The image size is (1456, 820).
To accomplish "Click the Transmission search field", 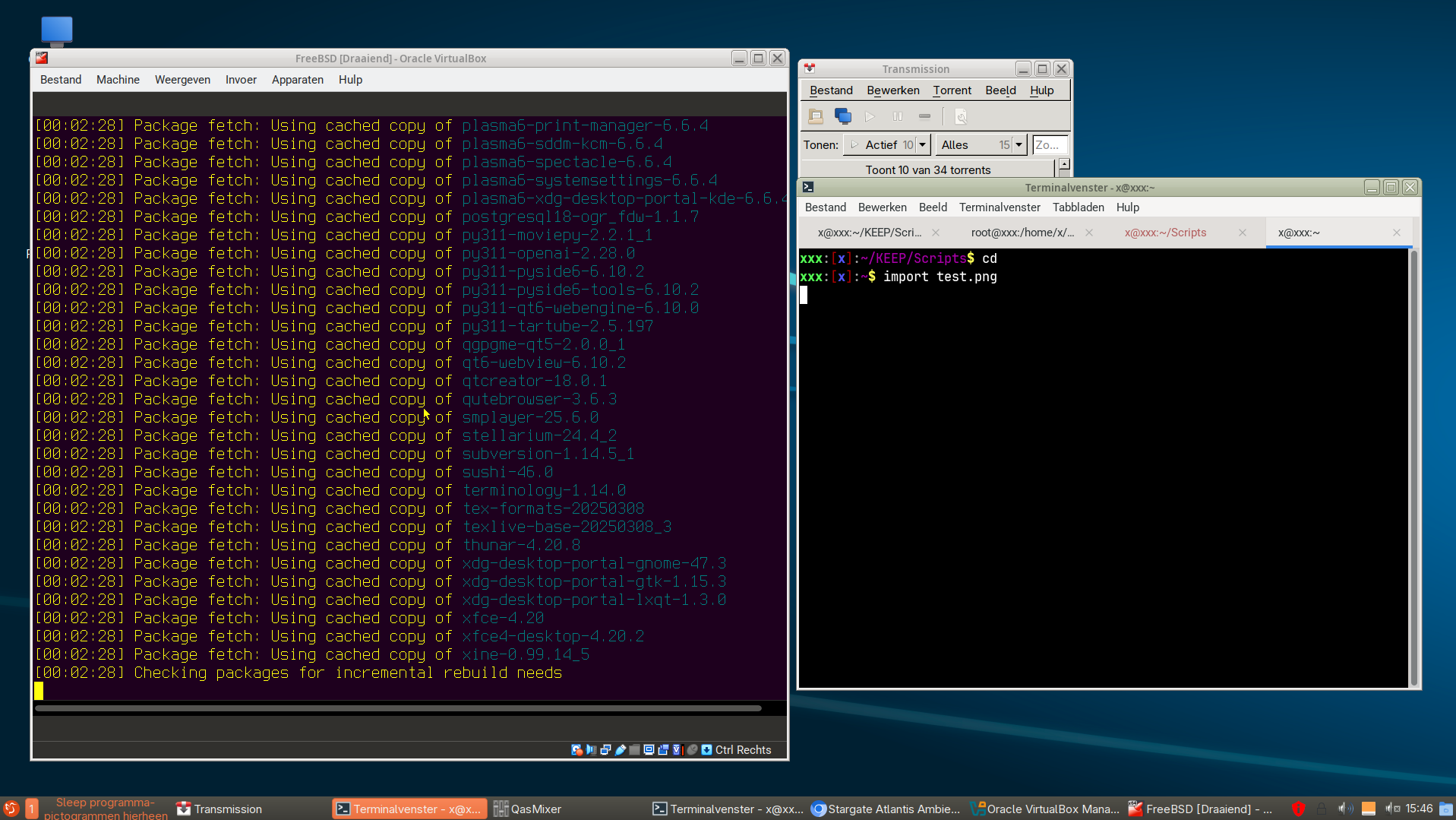I will click(x=1050, y=144).
